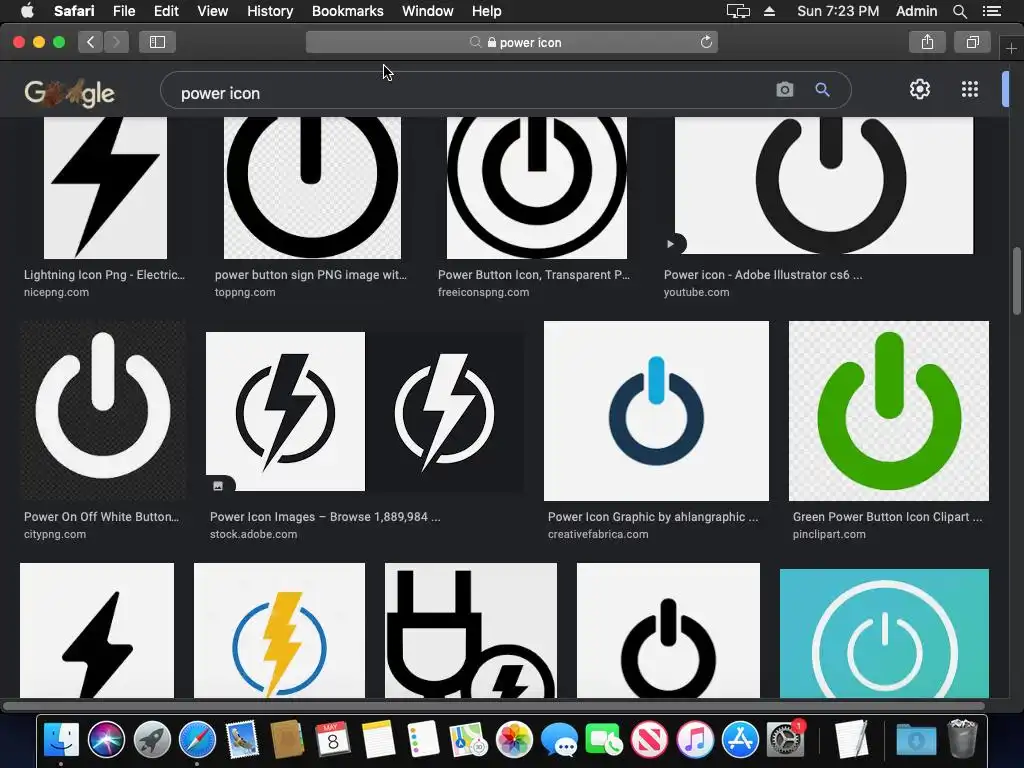Open Google settings gear
Viewport: 1024px width, 768px height.
click(x=920, y=89)
